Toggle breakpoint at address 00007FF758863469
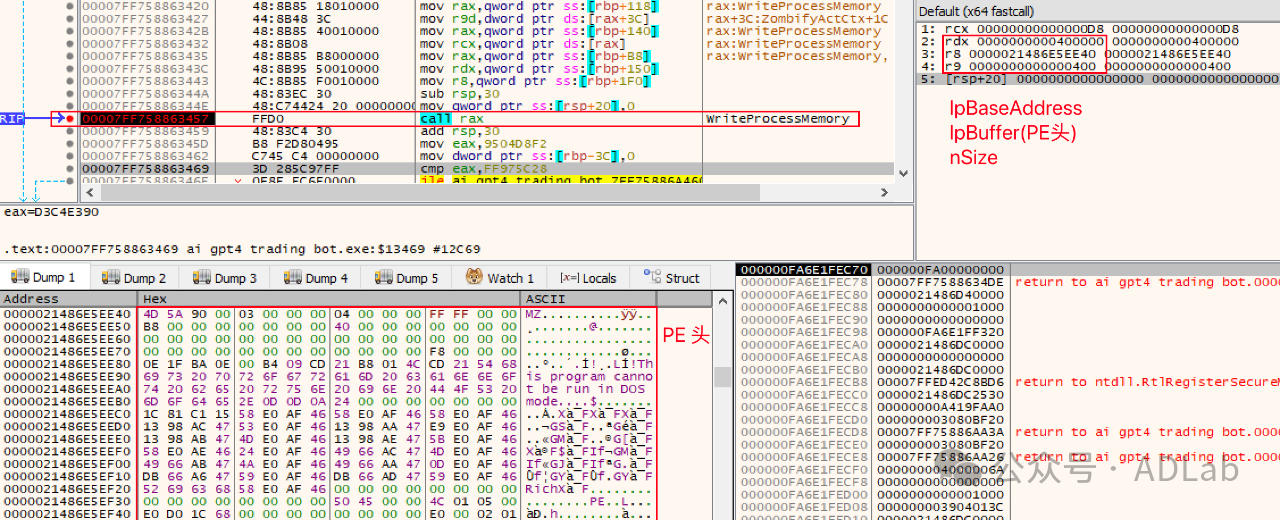The height and width of the screenshot is (520, 1280). coord(69,169)
